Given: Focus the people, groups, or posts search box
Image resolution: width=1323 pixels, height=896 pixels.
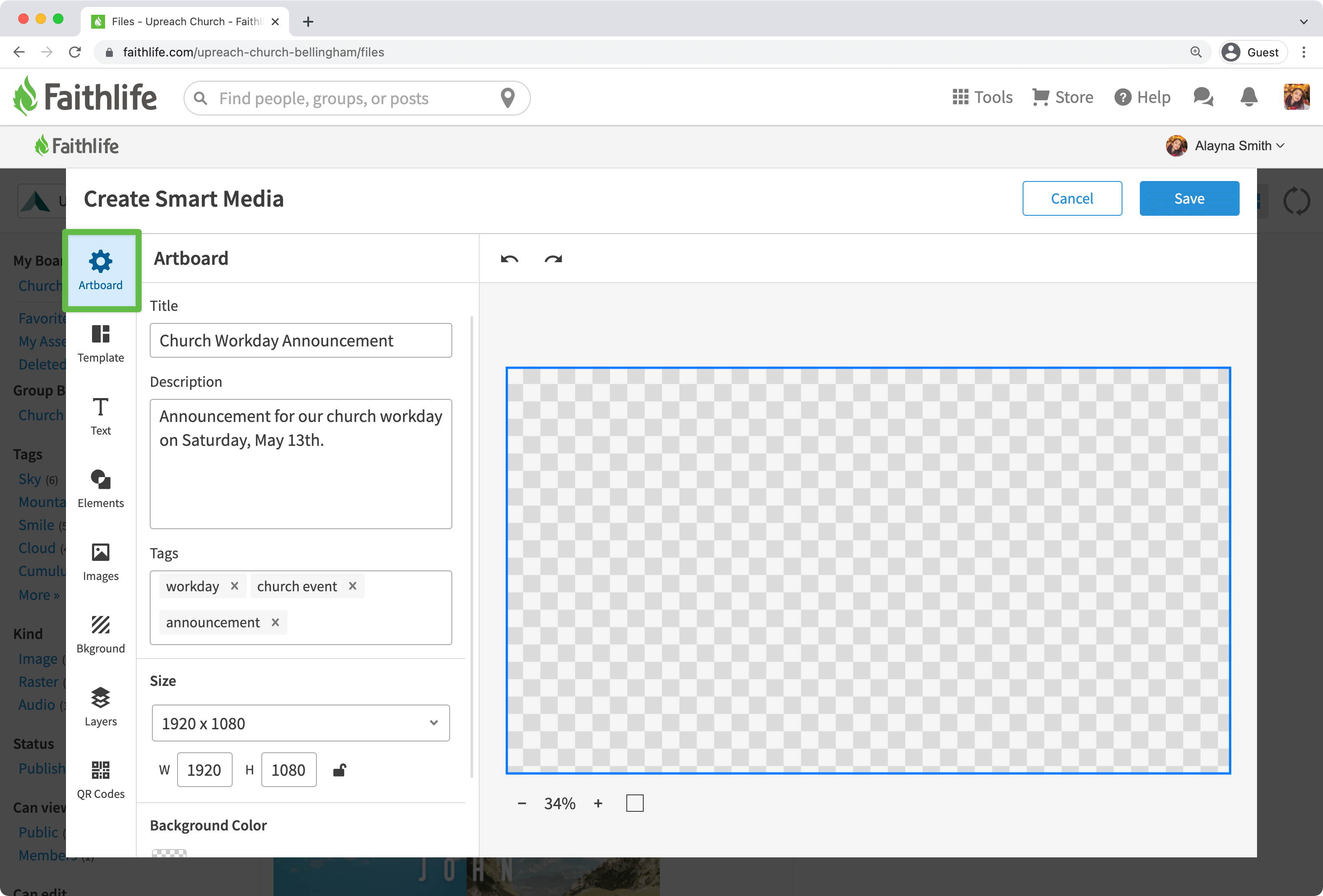Looking at the screenshot, I should click(x=357, y=98).
